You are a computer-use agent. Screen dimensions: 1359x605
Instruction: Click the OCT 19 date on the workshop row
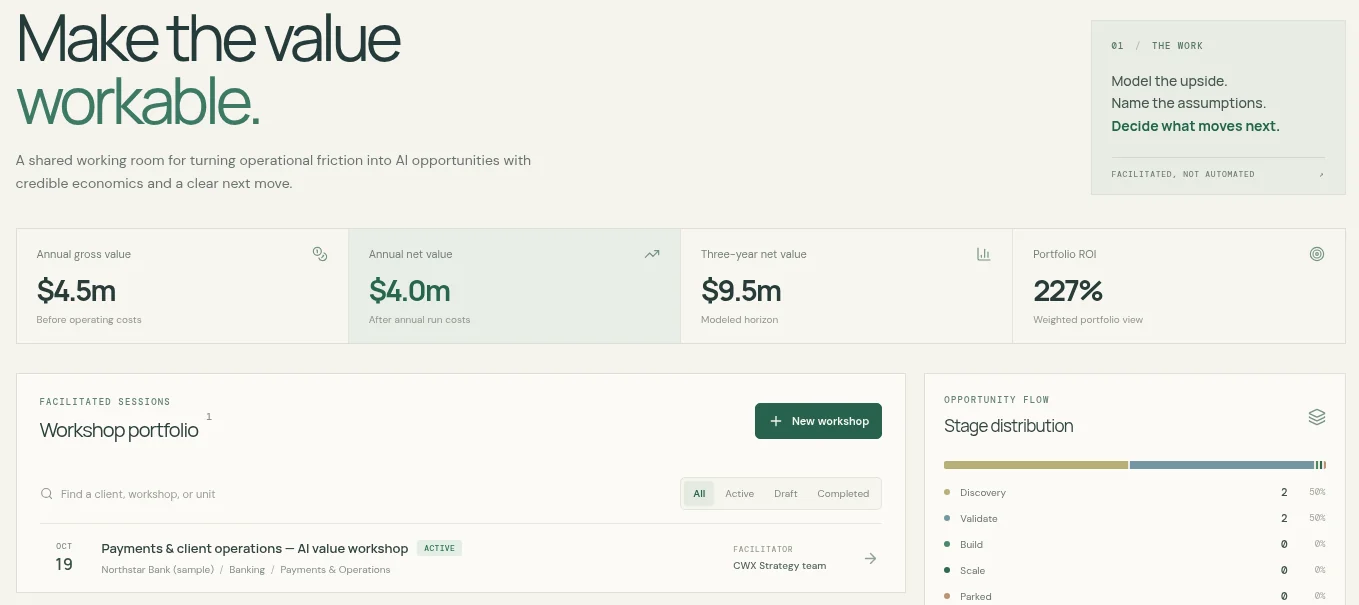point(64,558)
